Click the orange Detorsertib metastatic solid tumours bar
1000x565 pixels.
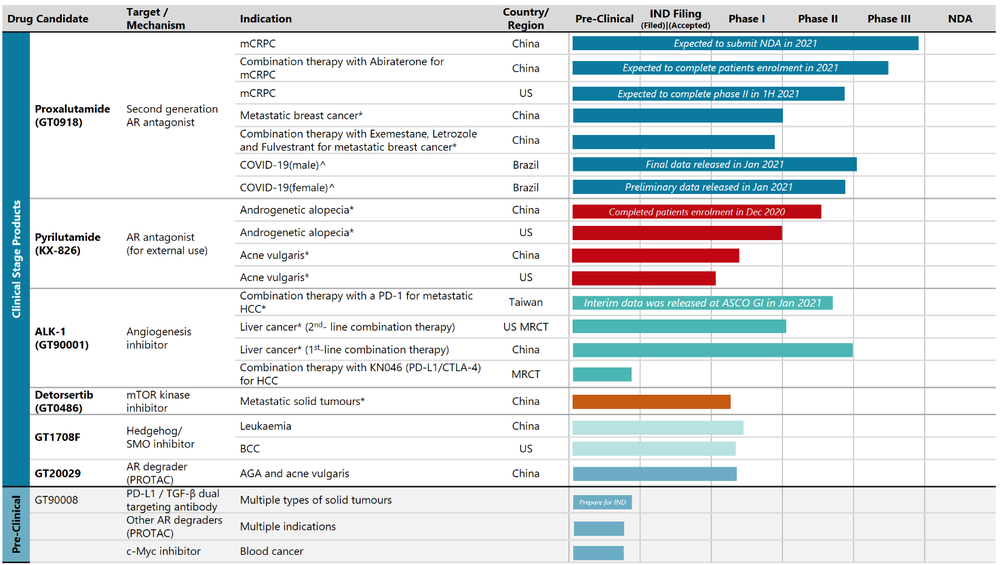651,402
